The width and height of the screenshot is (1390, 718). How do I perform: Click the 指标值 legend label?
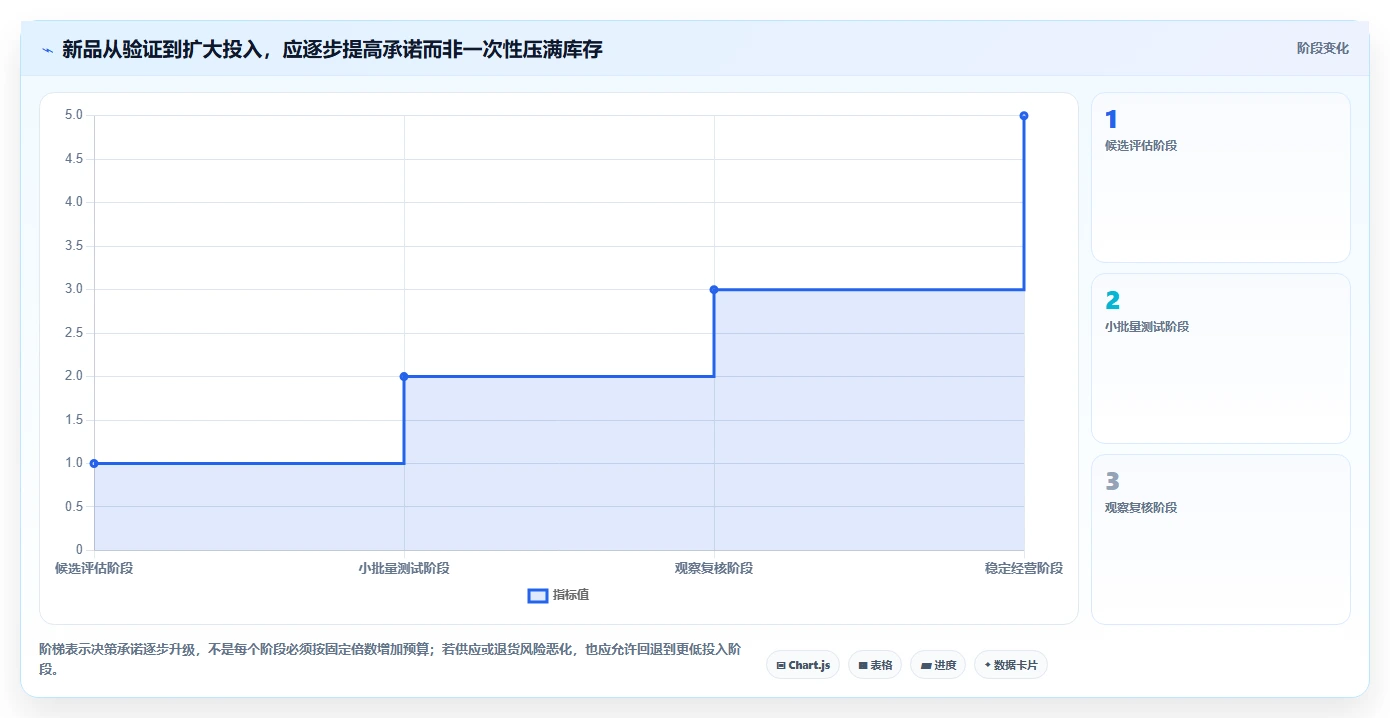click(571, 595)
